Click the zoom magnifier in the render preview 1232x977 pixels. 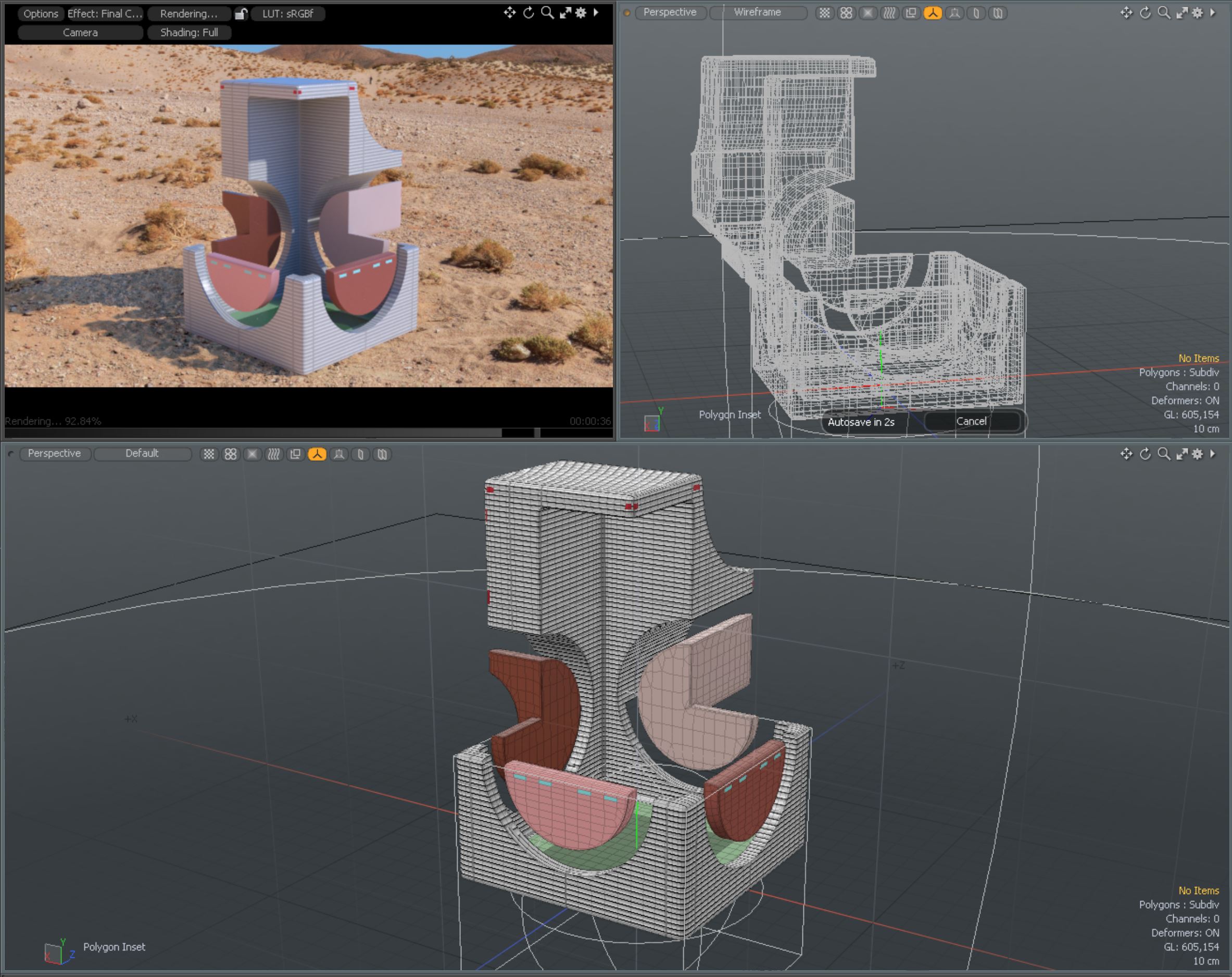[547, 12]
